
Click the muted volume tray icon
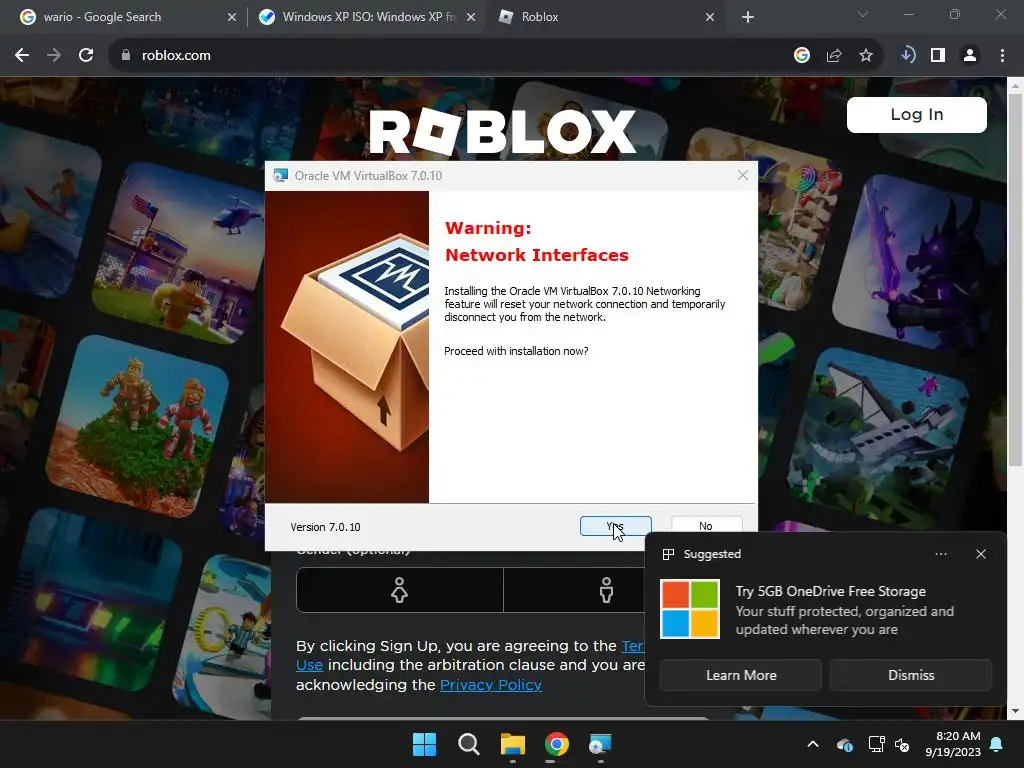pyautogui.click(x=902, y=744)
